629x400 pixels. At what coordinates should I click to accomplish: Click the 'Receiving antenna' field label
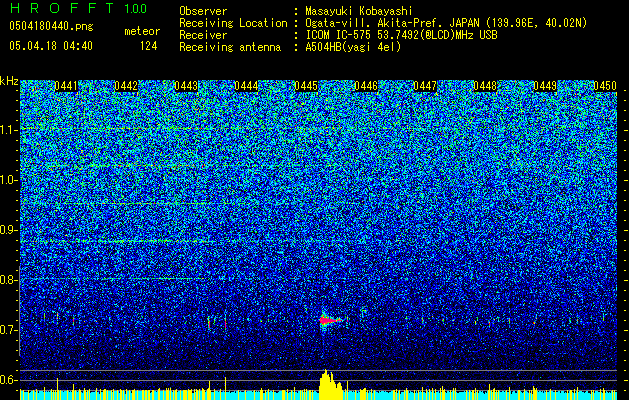point(230,47)
